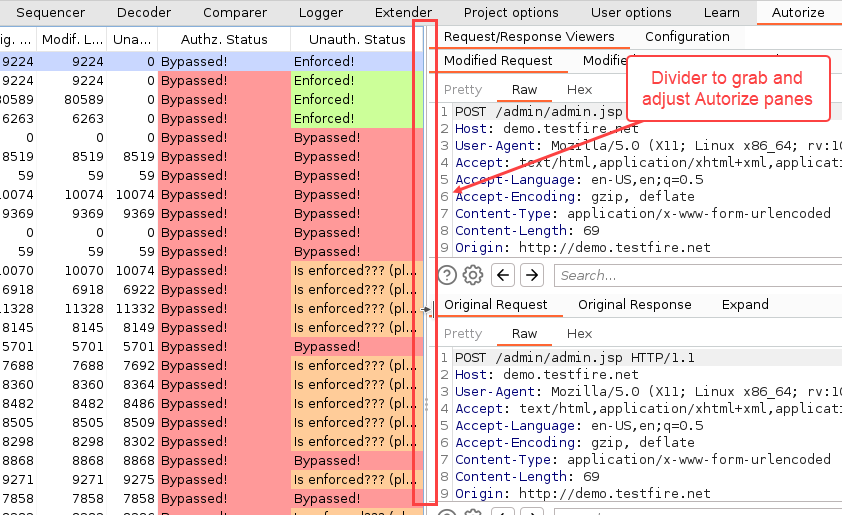Screen dimensions: 842x515
Task: Sort by Authz. Status column header
Action: click(x=224, y=40)
